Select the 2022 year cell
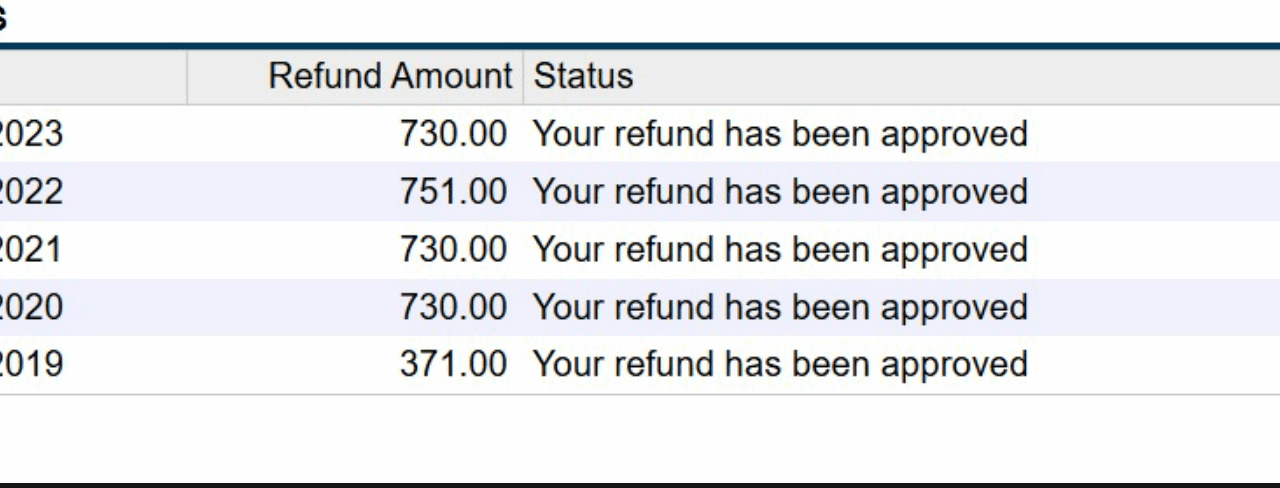 pyautogui.click(x=31, y=192)
